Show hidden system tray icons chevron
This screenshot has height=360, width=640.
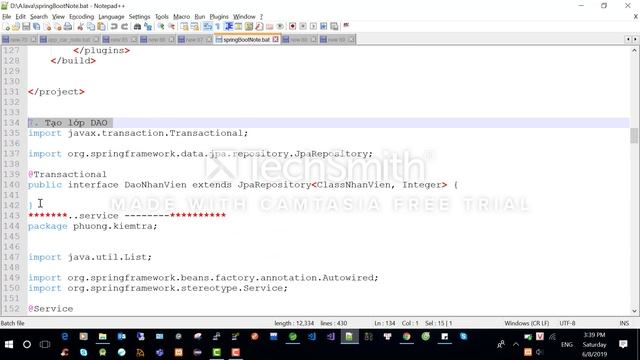point(516,344)
